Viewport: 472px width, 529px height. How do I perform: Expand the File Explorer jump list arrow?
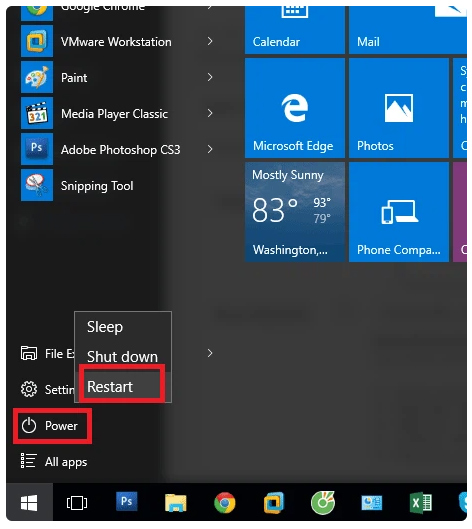(x=210, y=353)
